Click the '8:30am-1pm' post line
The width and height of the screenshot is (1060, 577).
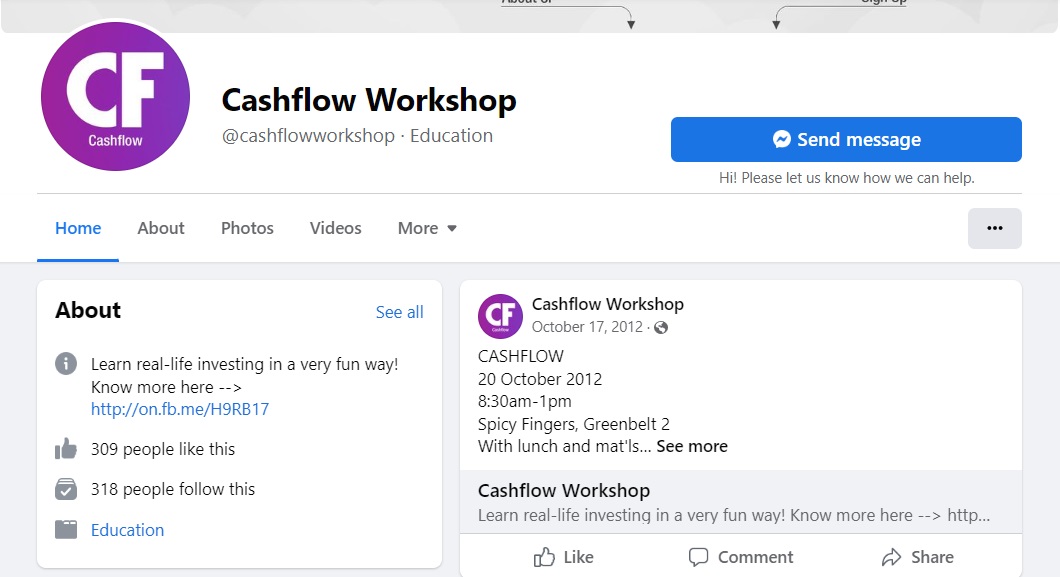525,401
